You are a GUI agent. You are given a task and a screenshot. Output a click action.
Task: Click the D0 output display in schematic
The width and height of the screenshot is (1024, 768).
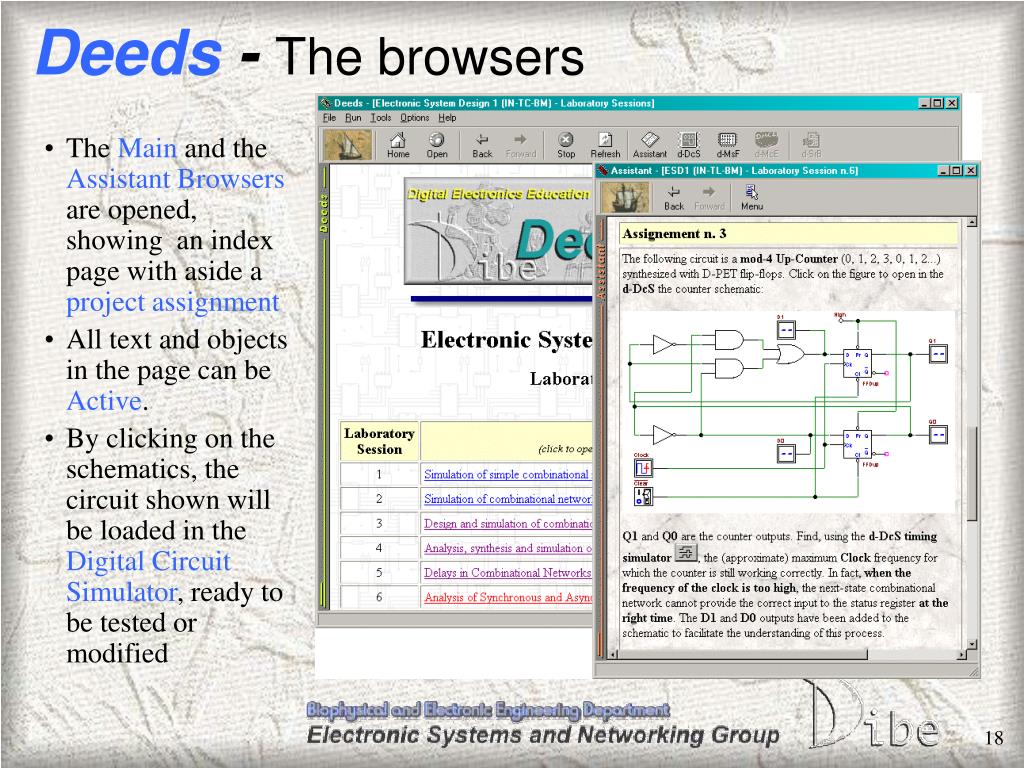(x=786, y=453)
